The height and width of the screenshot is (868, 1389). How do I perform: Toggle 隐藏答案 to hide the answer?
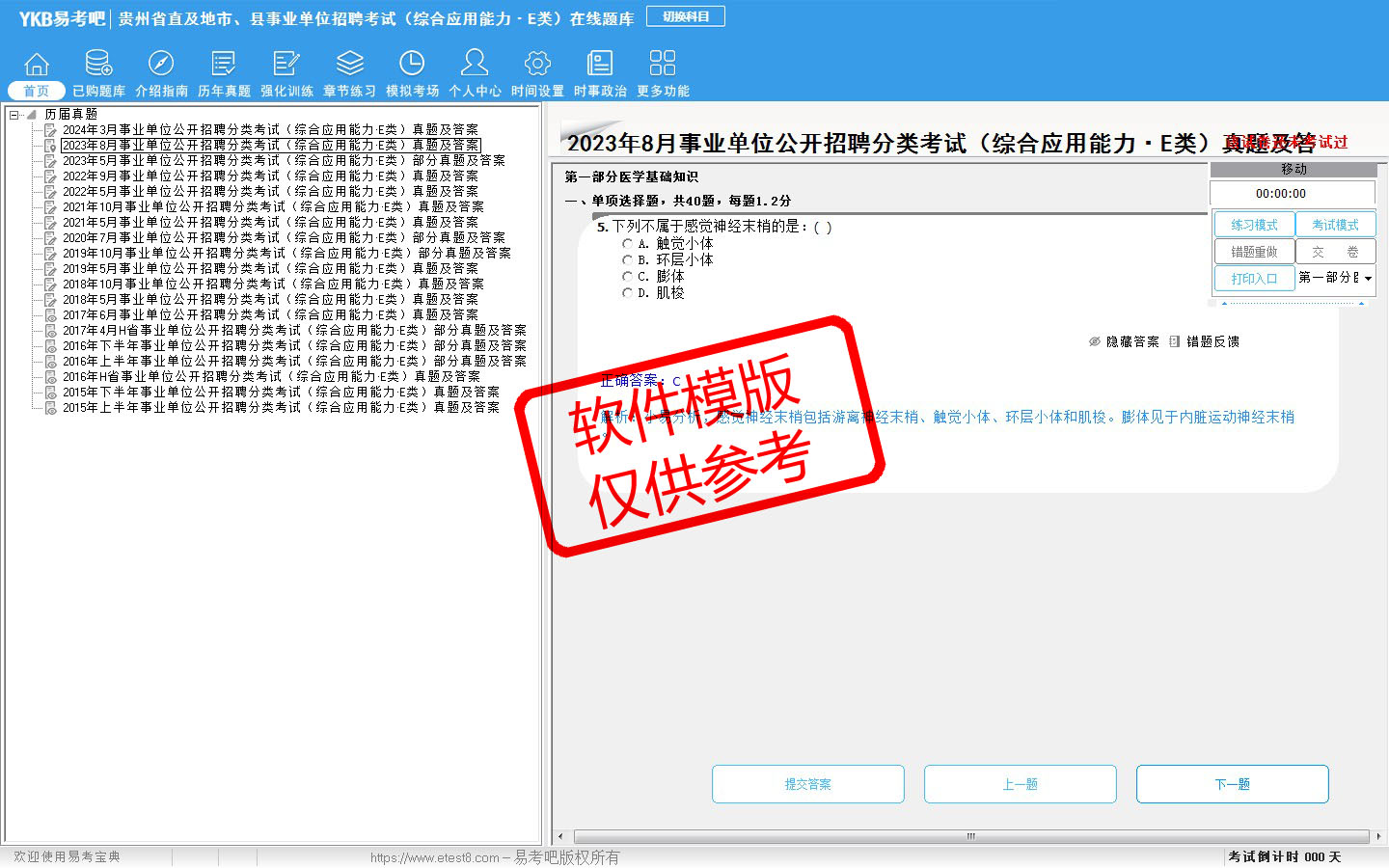click(1125, 342)
